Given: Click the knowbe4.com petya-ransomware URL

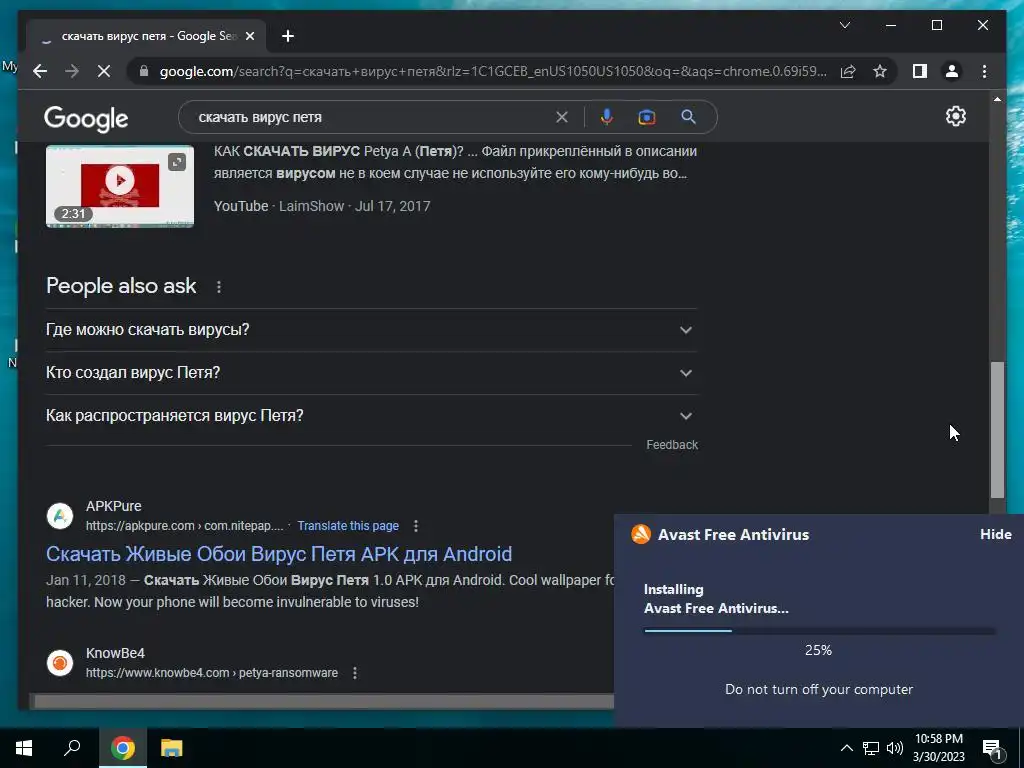Looking at the screenshot, I should click(x=212, y=673).
